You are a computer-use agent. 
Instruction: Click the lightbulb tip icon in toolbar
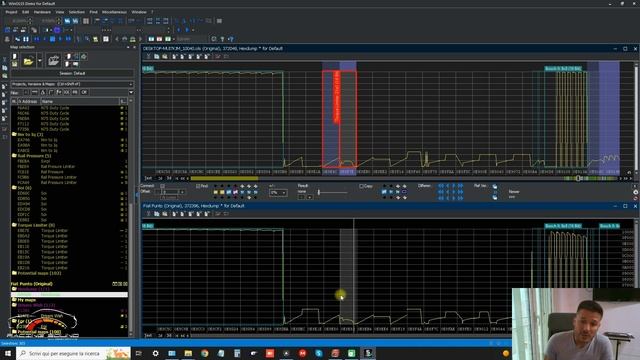coord(222,39)
